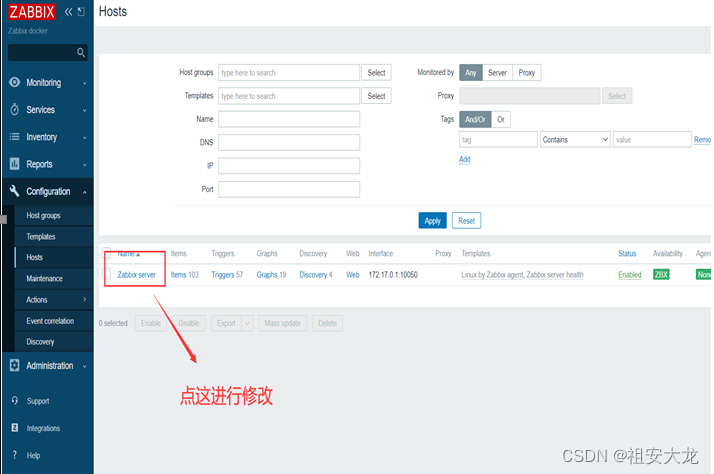
Task: Open Templates in Configuration
Action: [x=41, y=237]
